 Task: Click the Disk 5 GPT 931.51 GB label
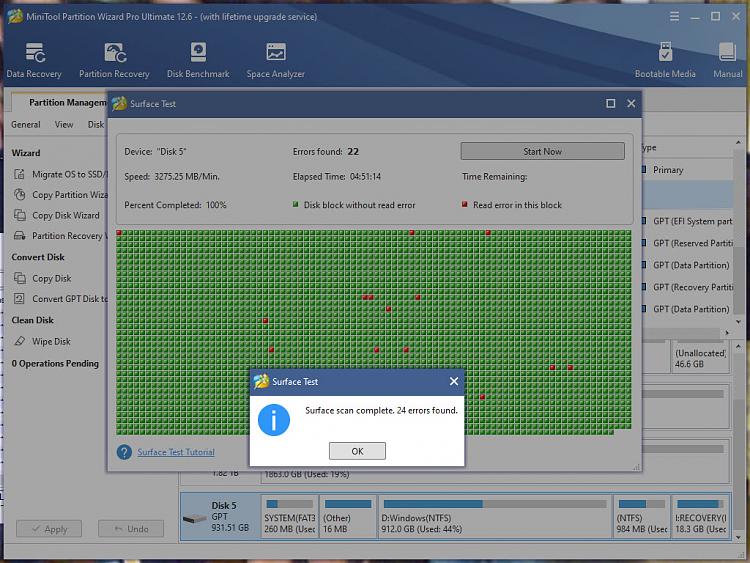[230, 517]
